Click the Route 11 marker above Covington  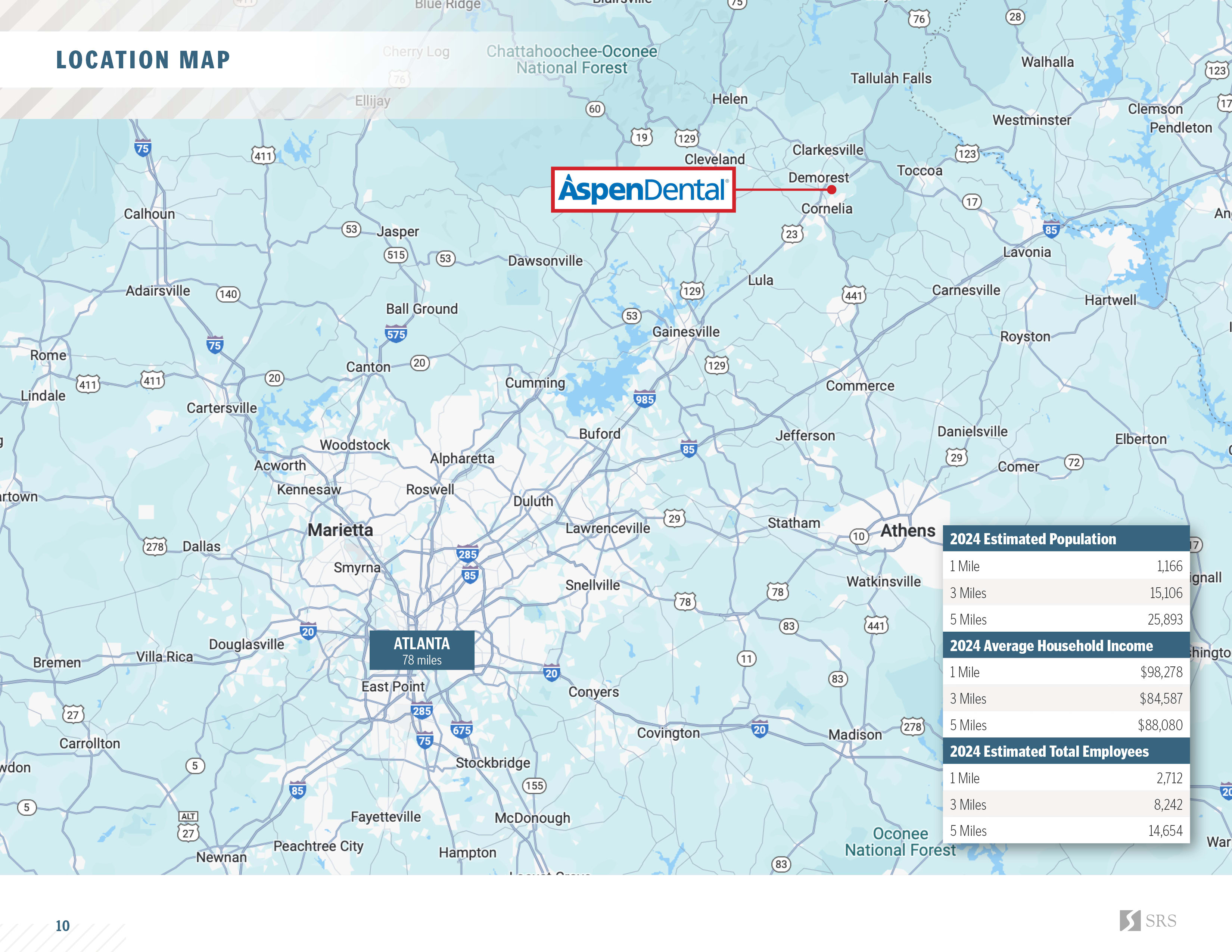746,658
